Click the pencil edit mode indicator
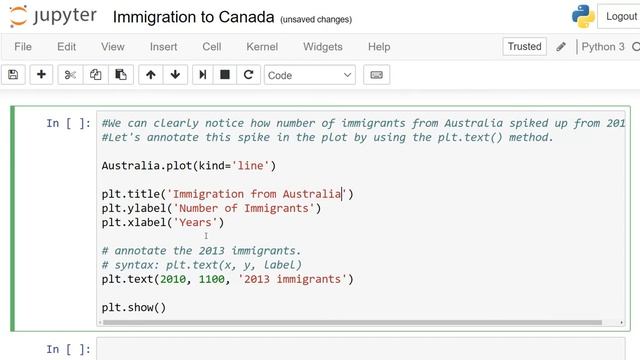 [561, 47]
